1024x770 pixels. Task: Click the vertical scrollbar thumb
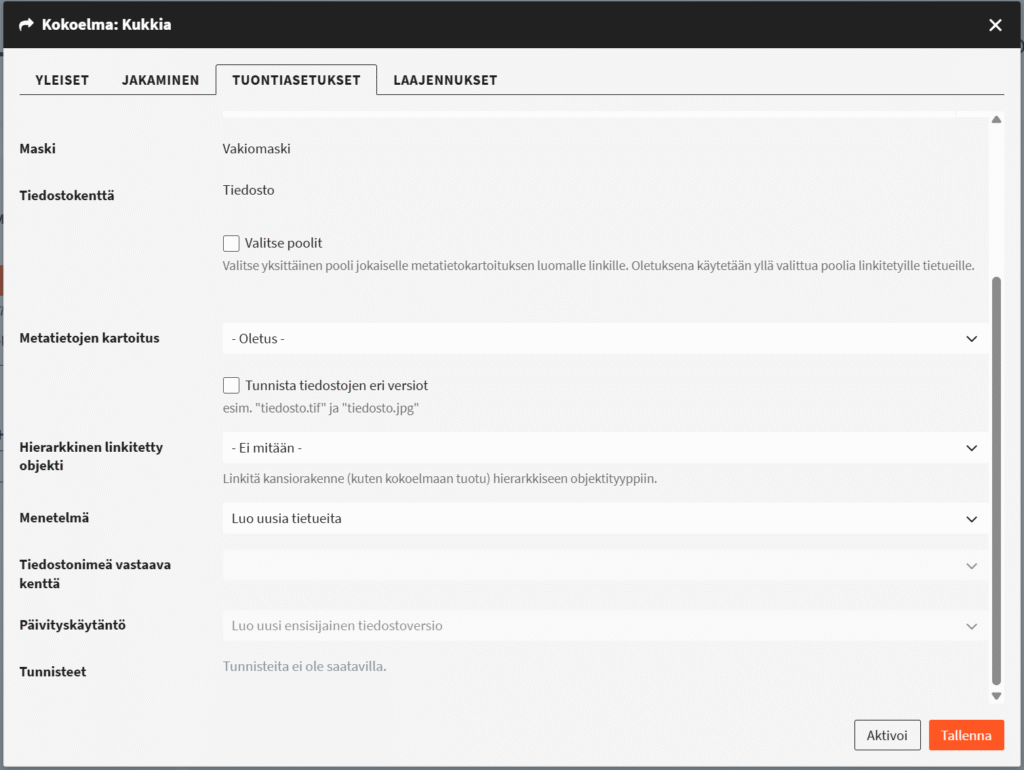[996, 481]
